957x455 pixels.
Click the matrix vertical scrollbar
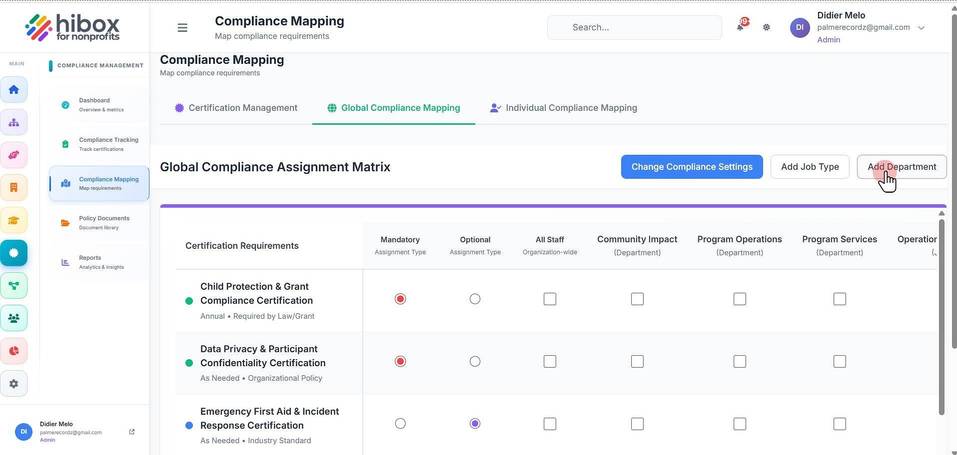(x=942, y=318)
